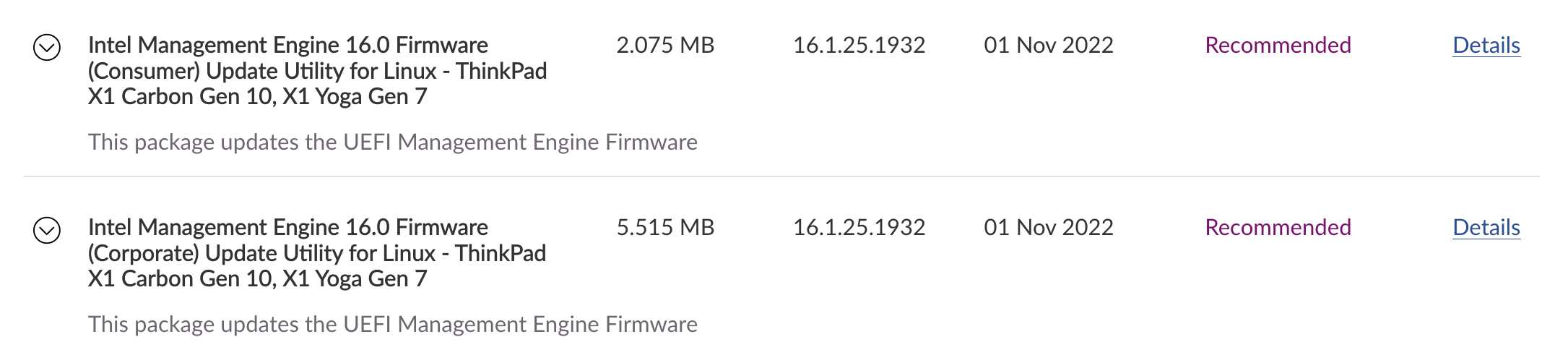Click the Consumer package UEFI description text

(392, 142)
